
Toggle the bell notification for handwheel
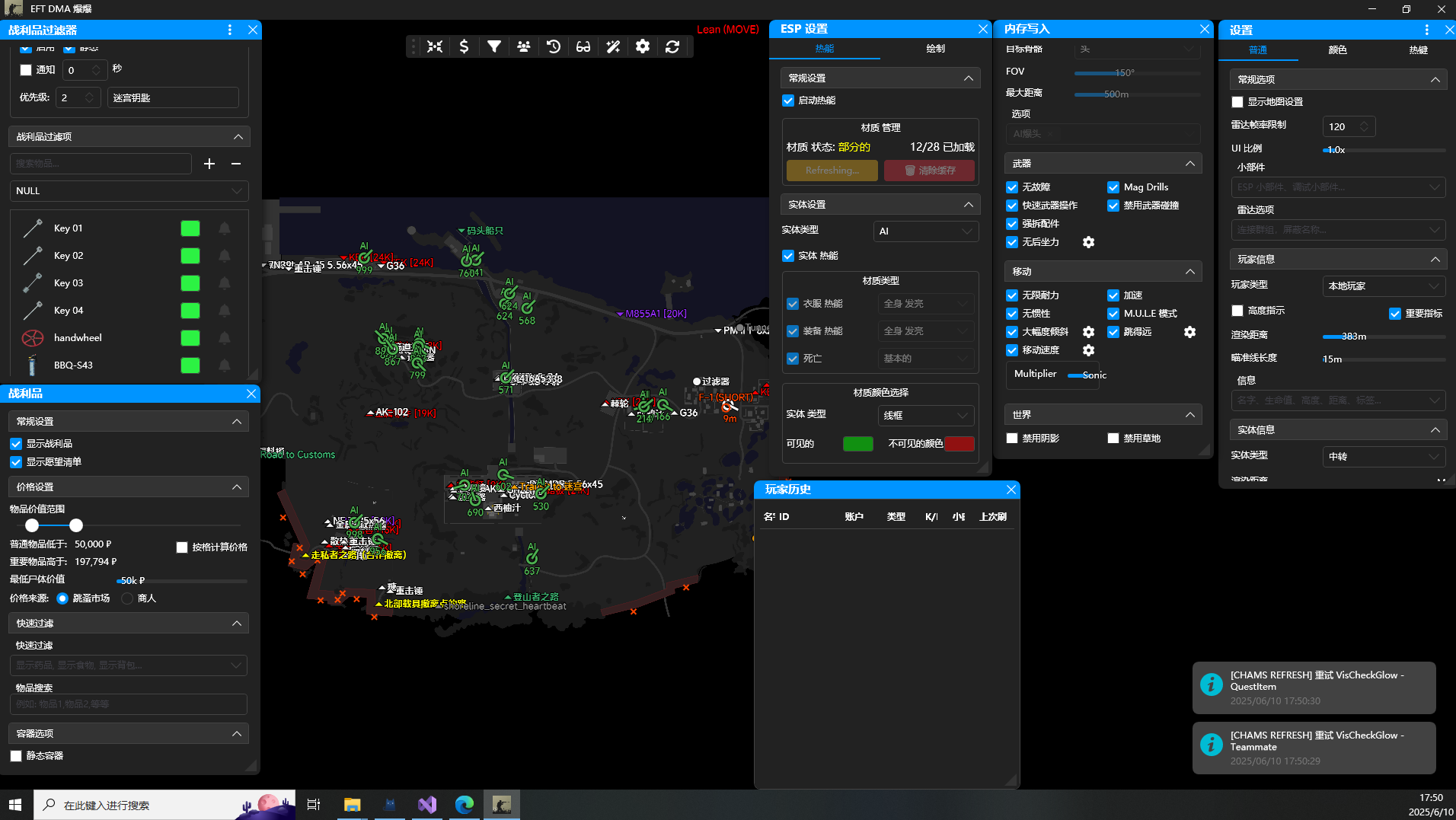[225, 338]
